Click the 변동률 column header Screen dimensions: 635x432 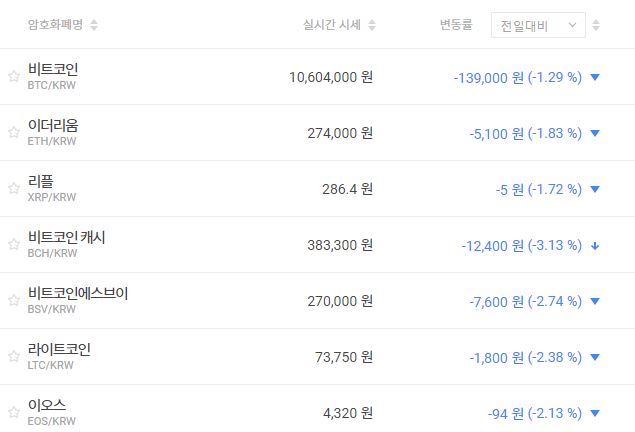click(x=459, y=25)
